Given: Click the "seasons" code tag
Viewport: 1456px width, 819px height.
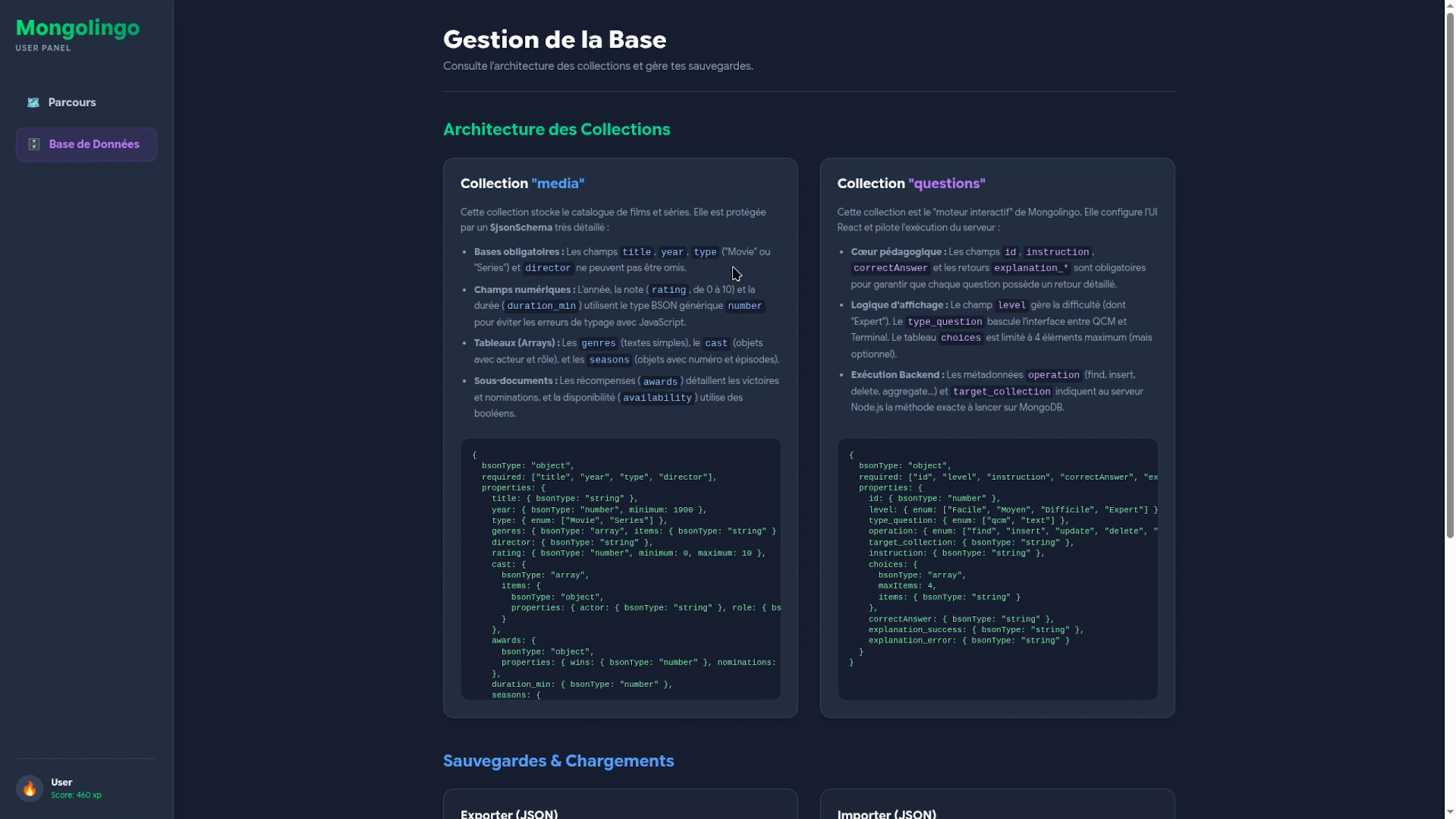Looking at the screenshot, I should (x=609, y=360).
